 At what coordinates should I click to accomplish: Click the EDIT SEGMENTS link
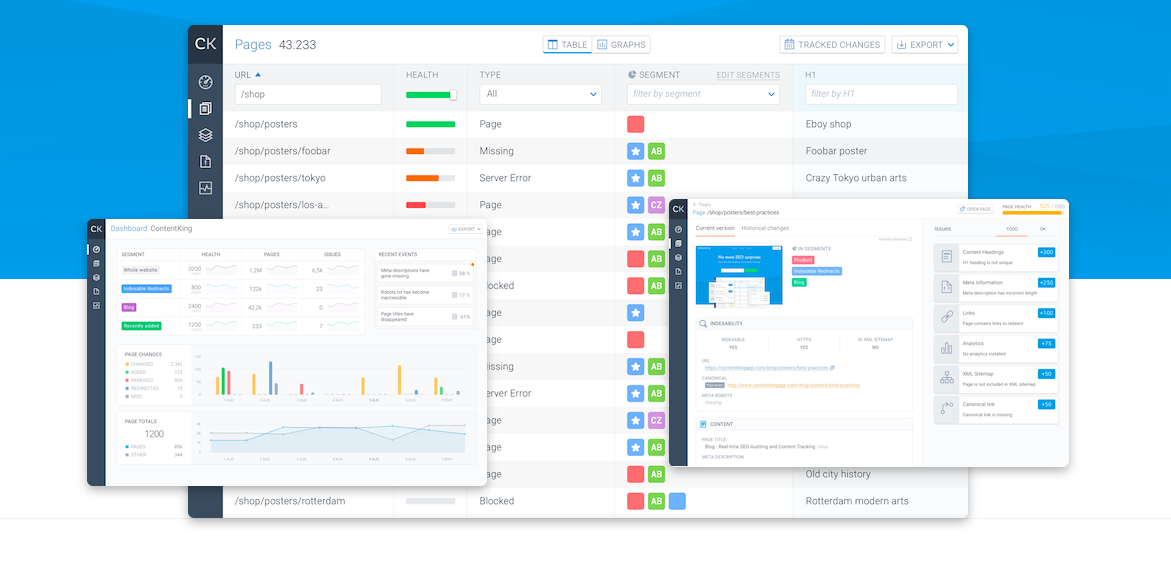click(x=747, y=75)
